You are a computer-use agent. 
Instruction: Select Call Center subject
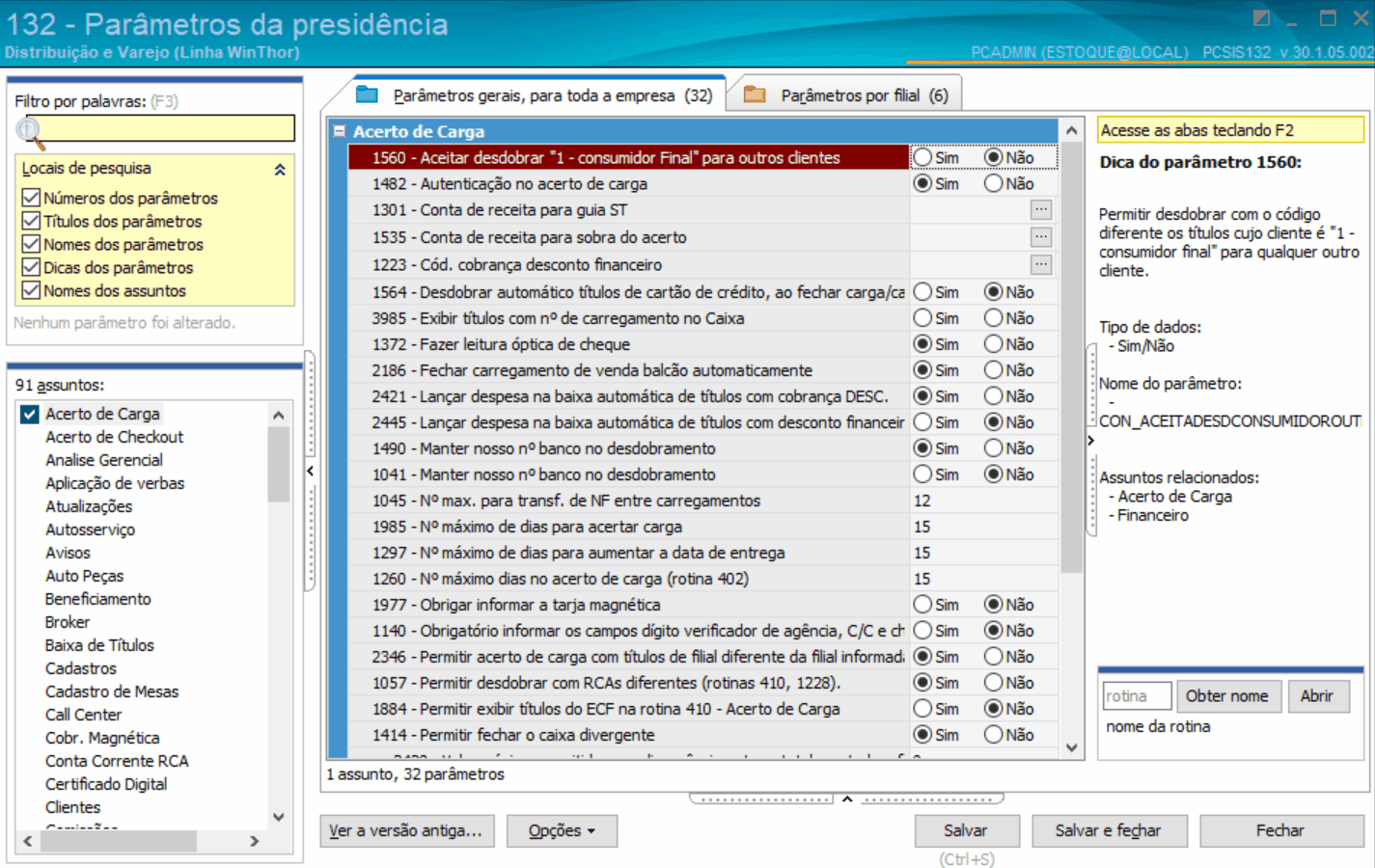pyautogui.click(x=83, y=715)
